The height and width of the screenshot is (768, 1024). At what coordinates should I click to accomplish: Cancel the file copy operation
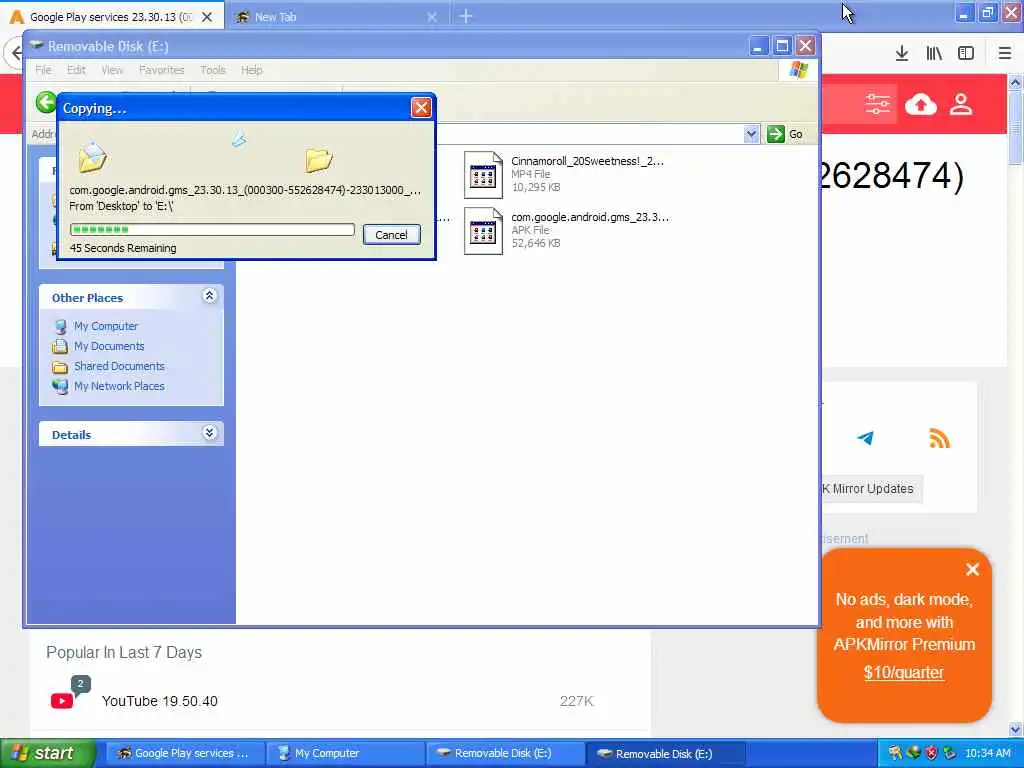coord(391,234)
